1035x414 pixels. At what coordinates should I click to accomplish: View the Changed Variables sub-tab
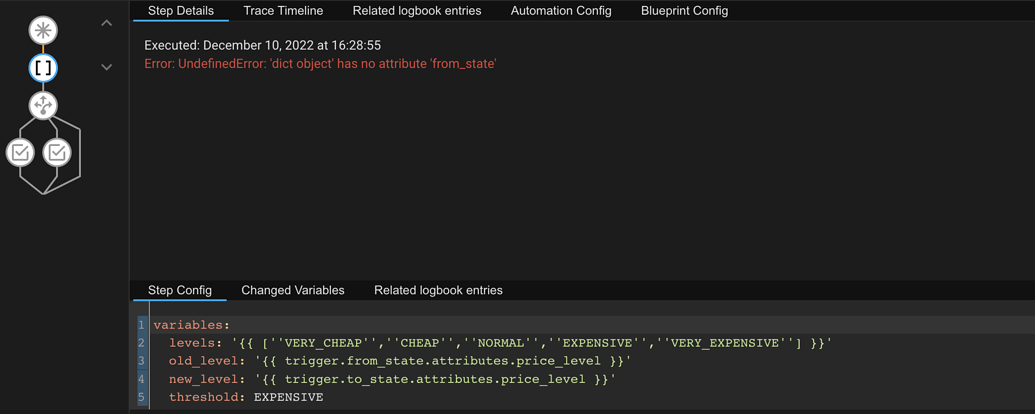(x=293, y=290)
